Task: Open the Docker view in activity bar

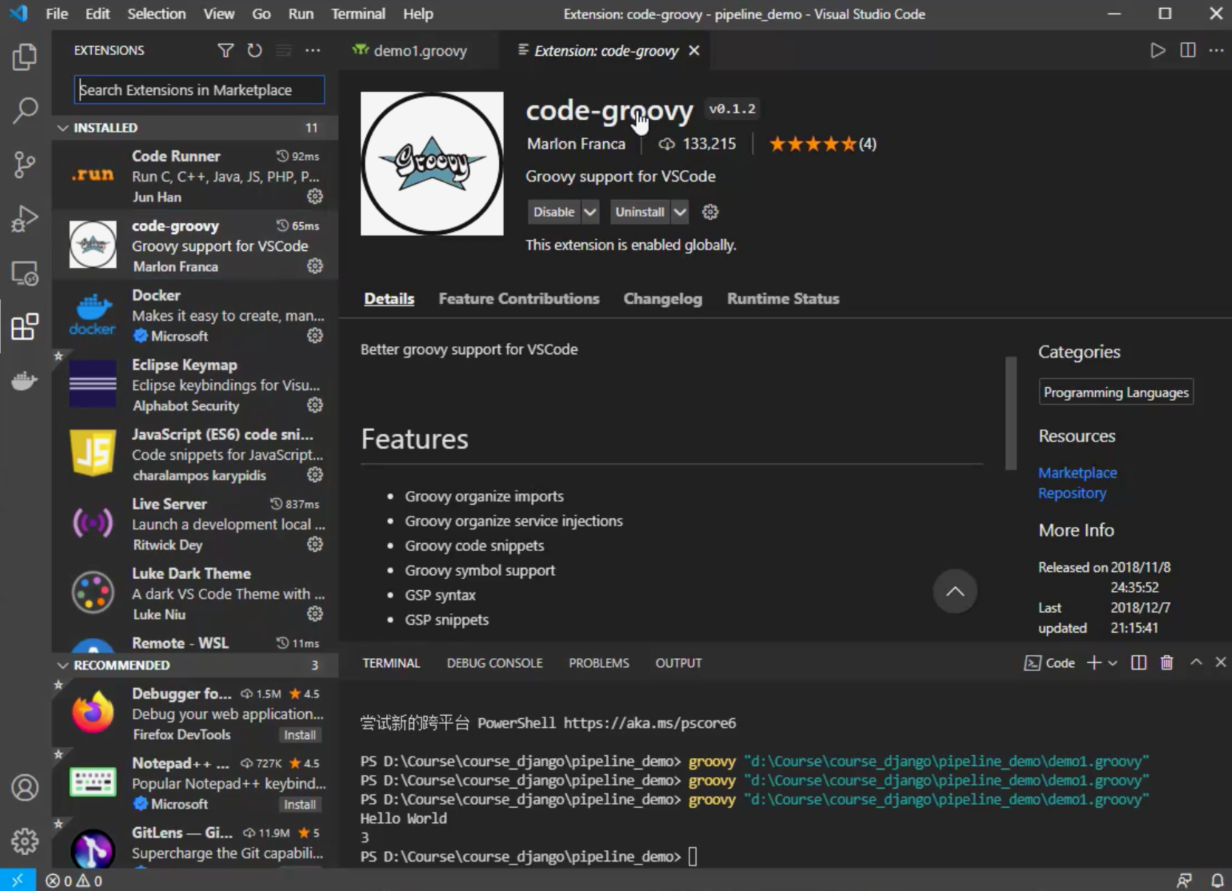Action: click(x=25, y=380)
